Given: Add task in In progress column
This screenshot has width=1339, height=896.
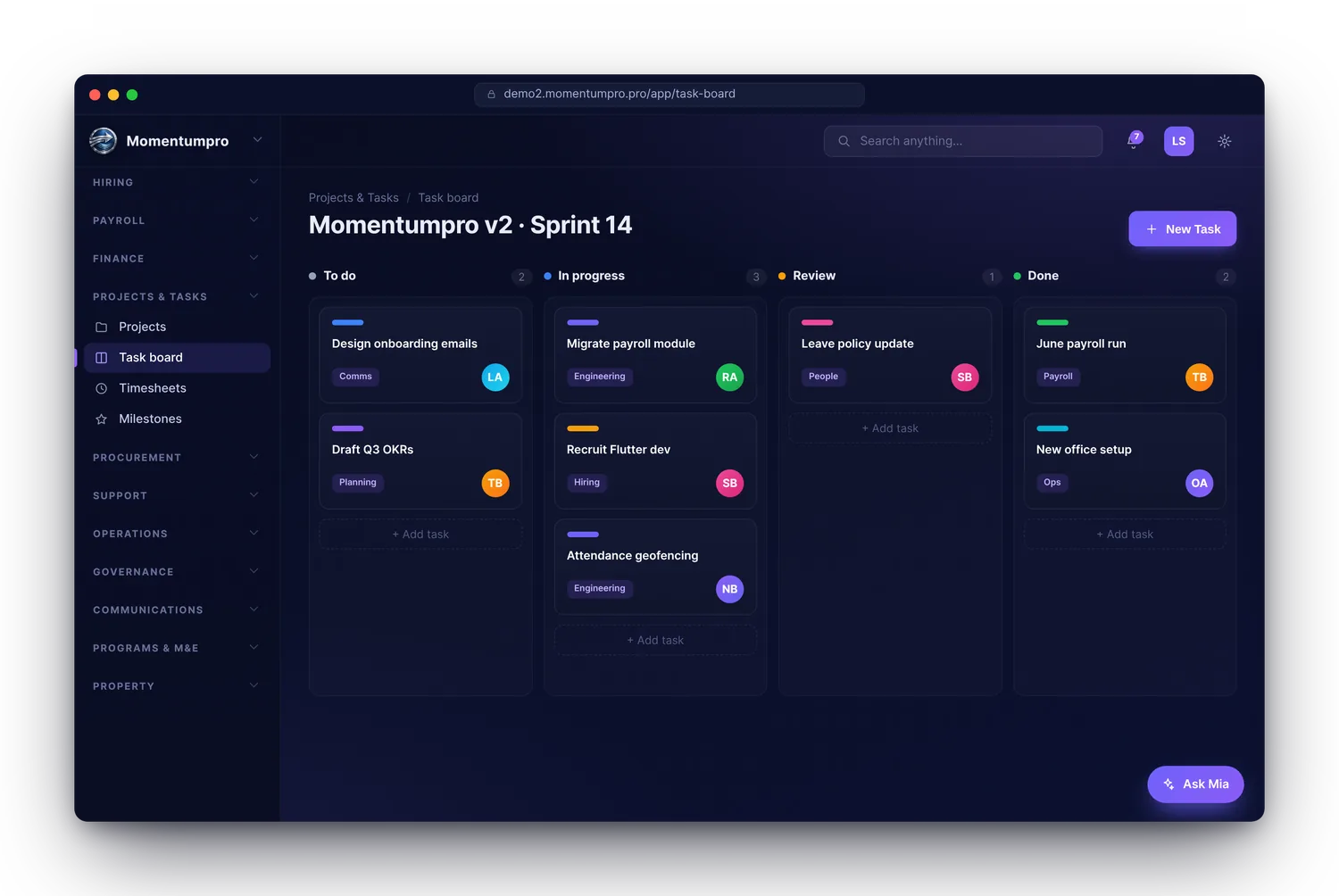Looking at the screenshot, I should (655, 641).
